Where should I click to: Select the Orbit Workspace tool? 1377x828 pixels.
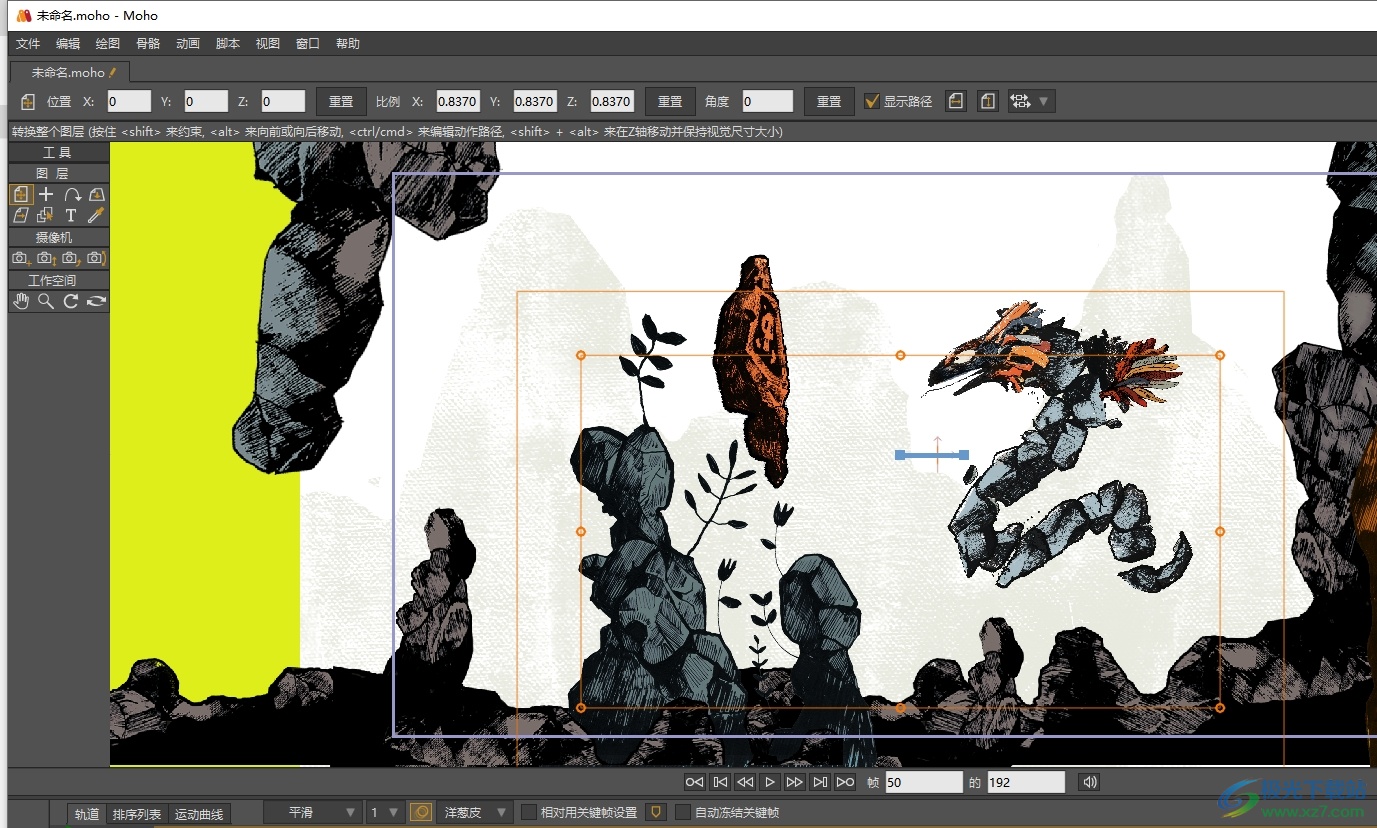96,301
